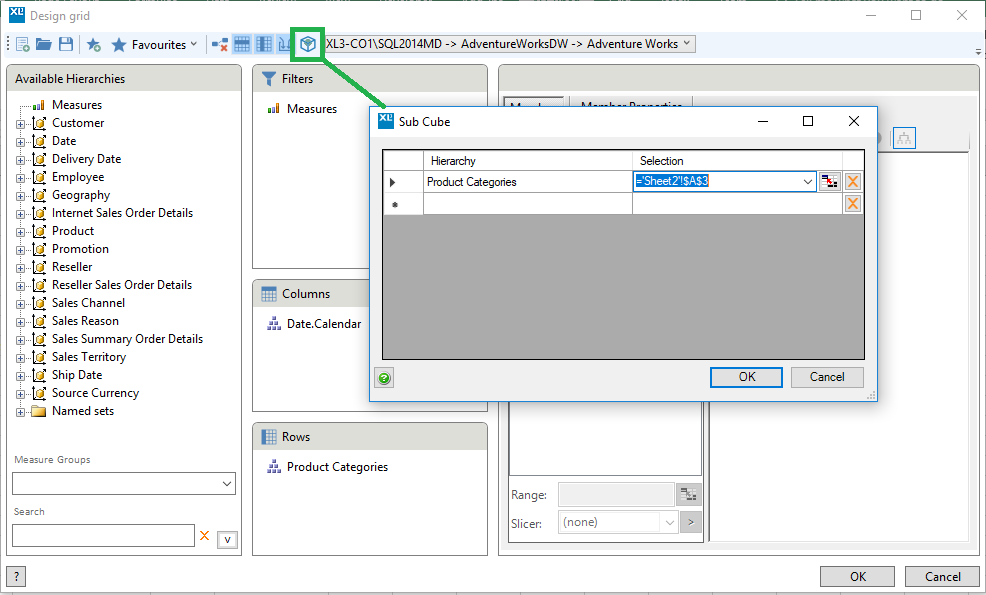Expand the Product hierarchy in Available Hierarchies
The image size is (986, 595).
coord(22,230)
